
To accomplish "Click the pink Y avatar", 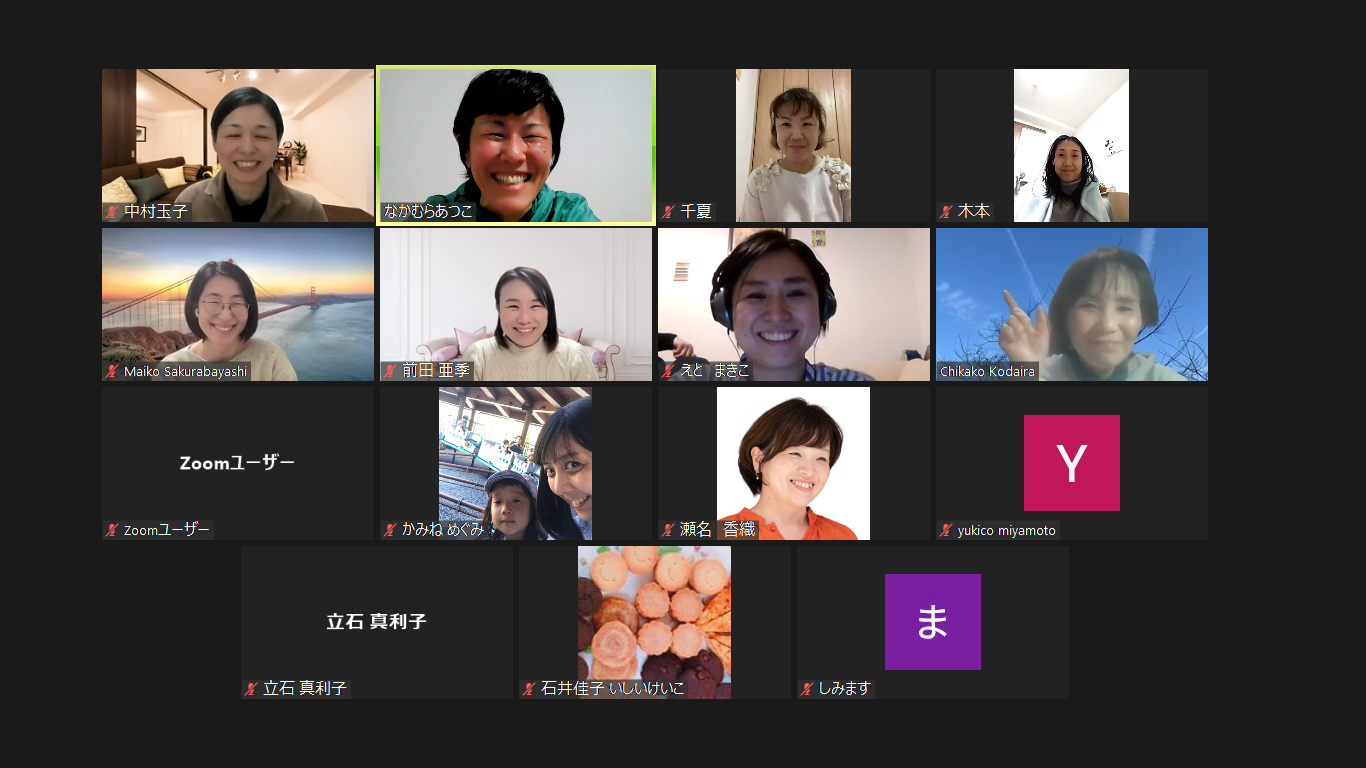I will pos(1072,463).
